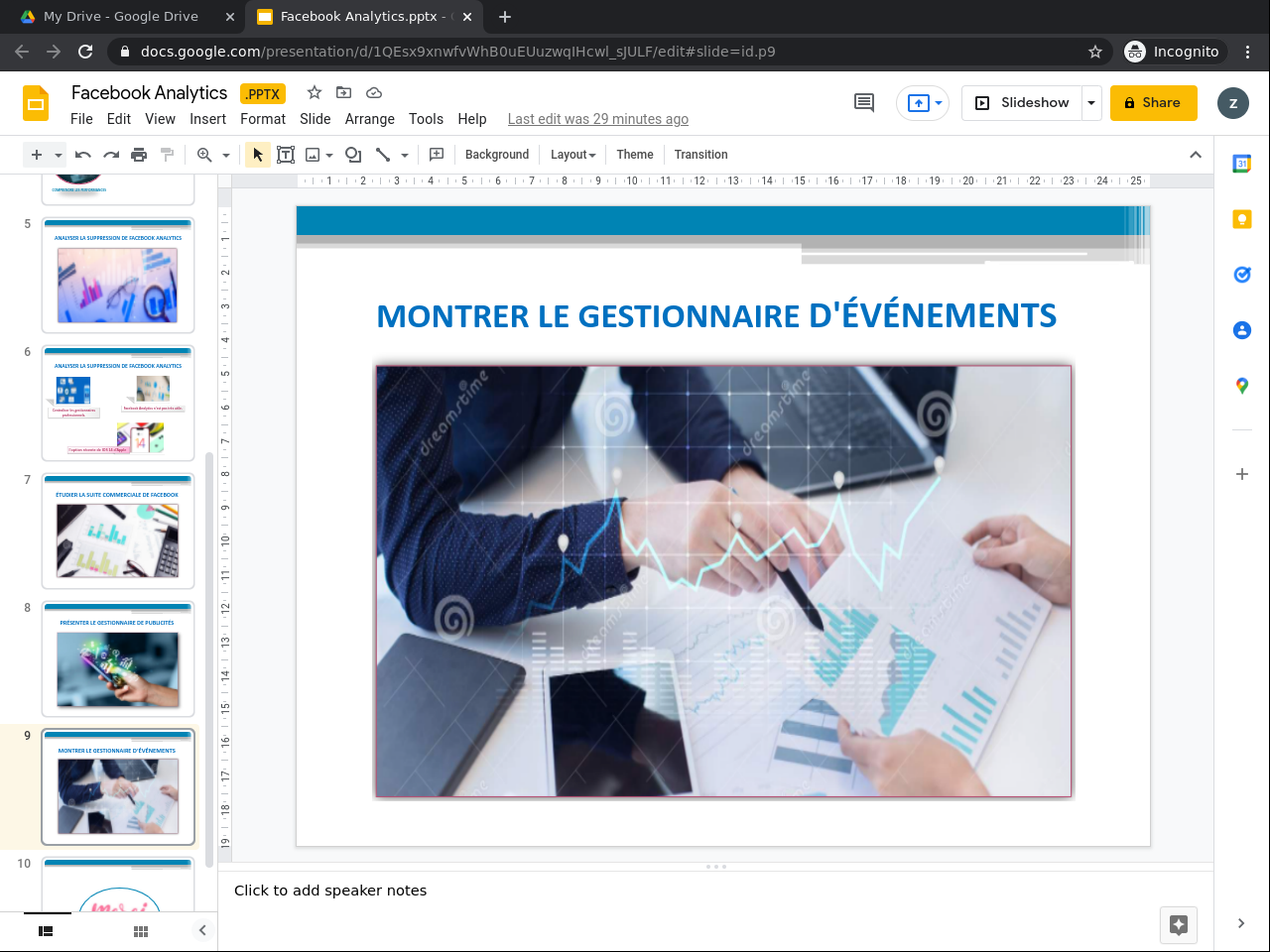
Task: Open Google Calendar side panel icon
Action: tap(1241, 164)
